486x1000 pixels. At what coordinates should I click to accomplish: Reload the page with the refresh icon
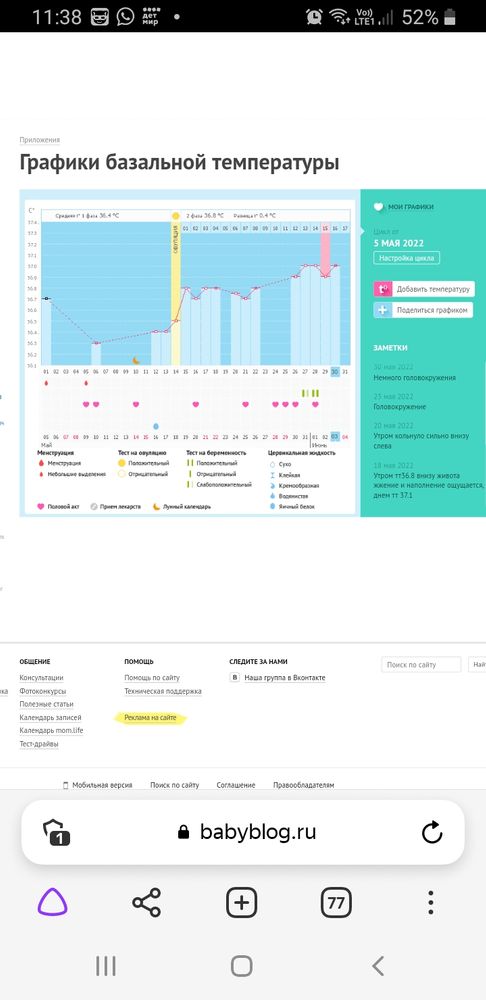coord(432,832)
